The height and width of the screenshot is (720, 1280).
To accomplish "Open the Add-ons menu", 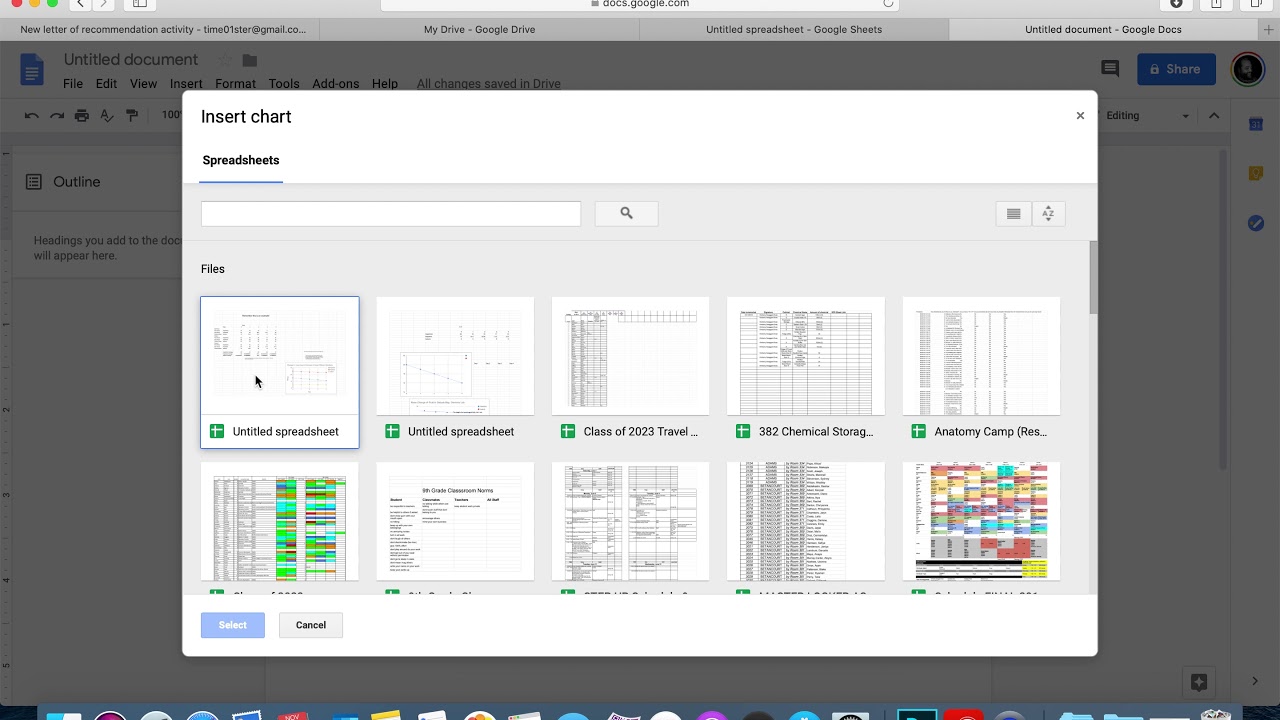I will click(335, 84).
